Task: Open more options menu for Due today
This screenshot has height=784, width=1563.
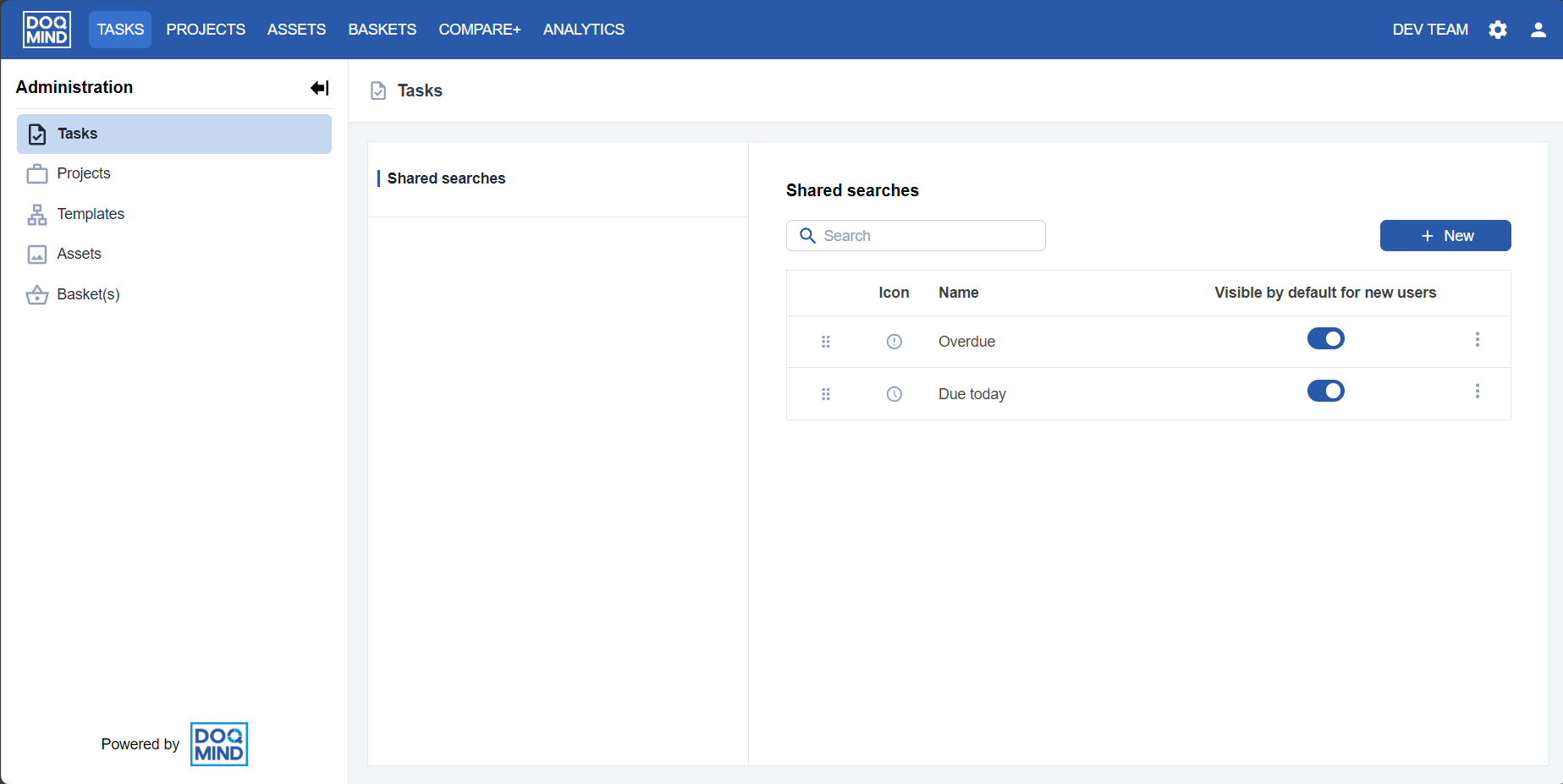Action: 1478,391
